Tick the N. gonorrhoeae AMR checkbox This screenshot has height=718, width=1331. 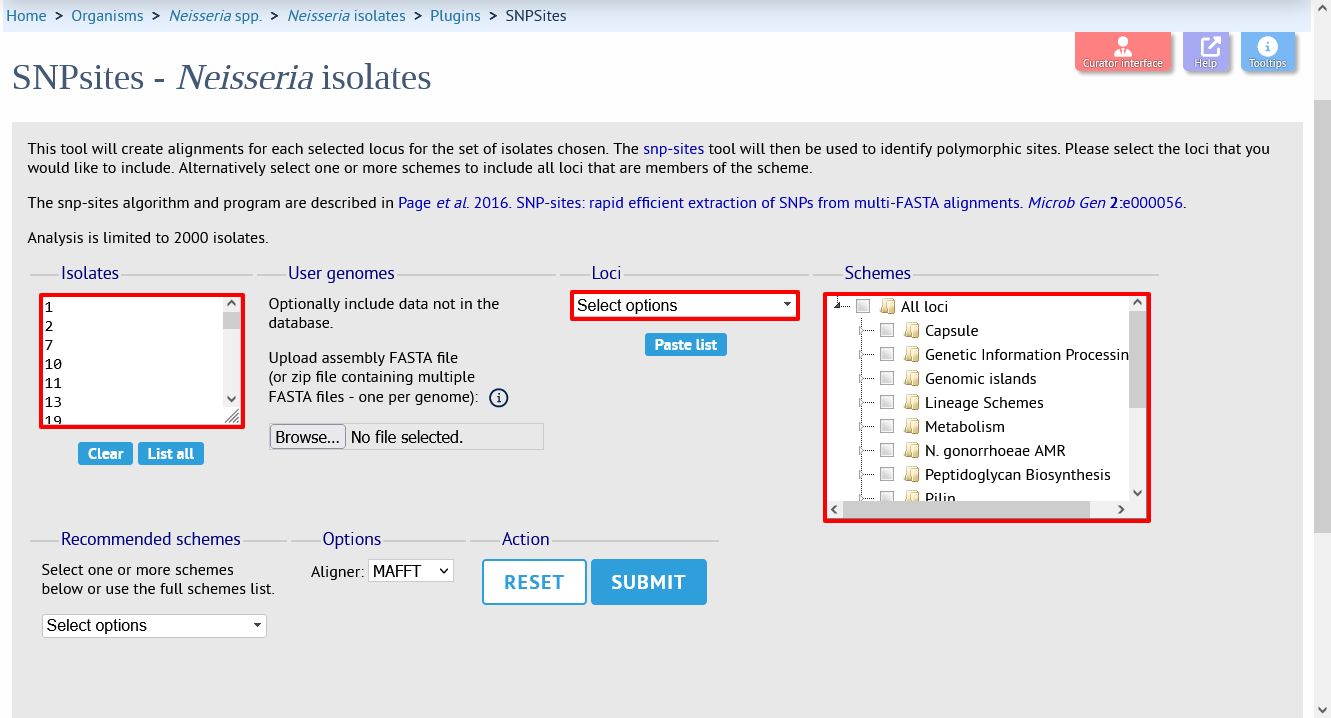[887, 450]
